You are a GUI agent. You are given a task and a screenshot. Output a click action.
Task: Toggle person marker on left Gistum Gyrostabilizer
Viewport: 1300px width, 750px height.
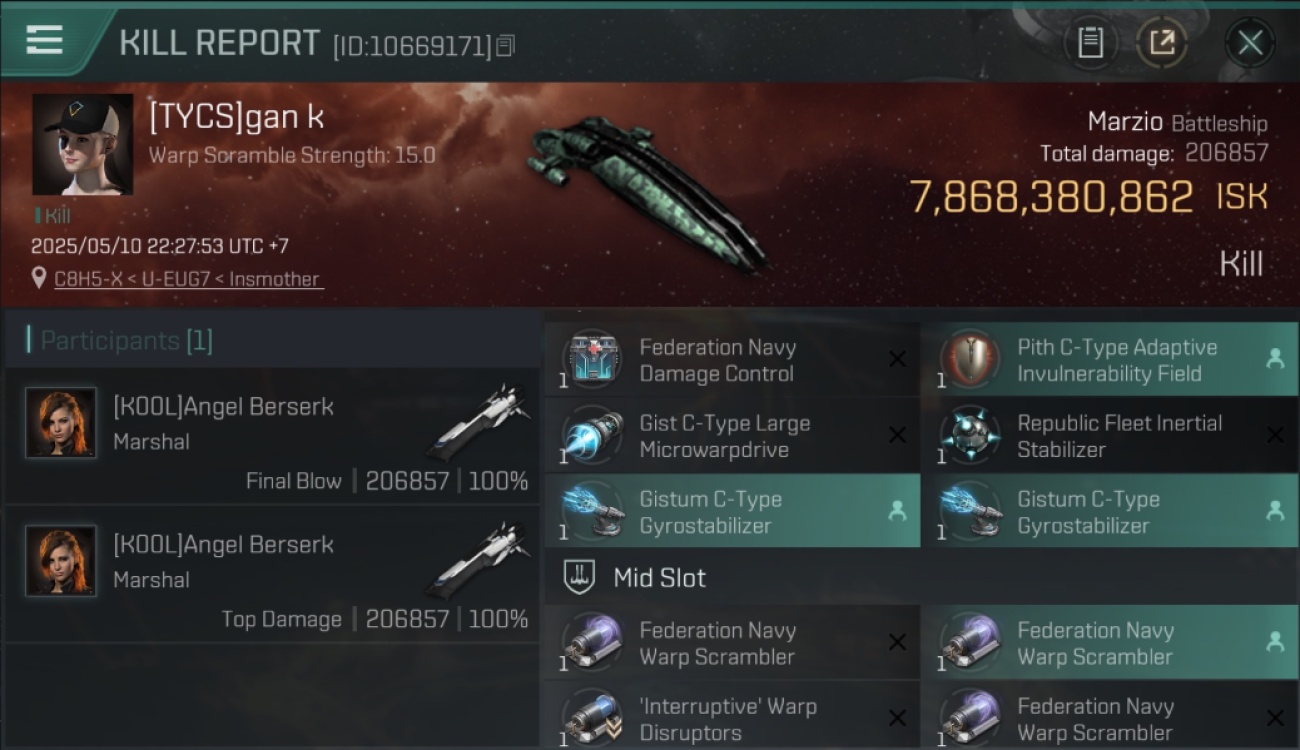897,511
